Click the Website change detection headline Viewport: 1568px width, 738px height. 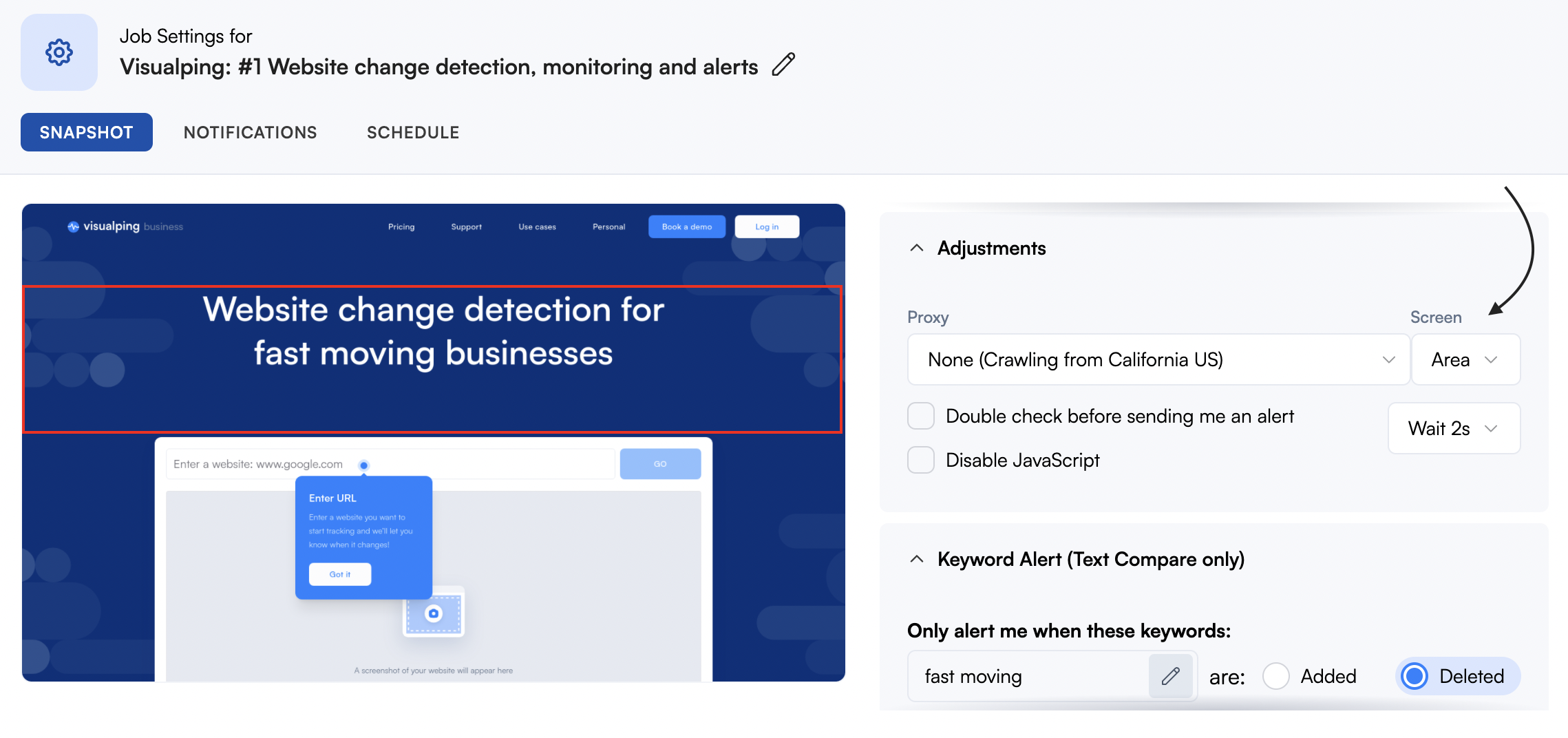click(433, 331)
